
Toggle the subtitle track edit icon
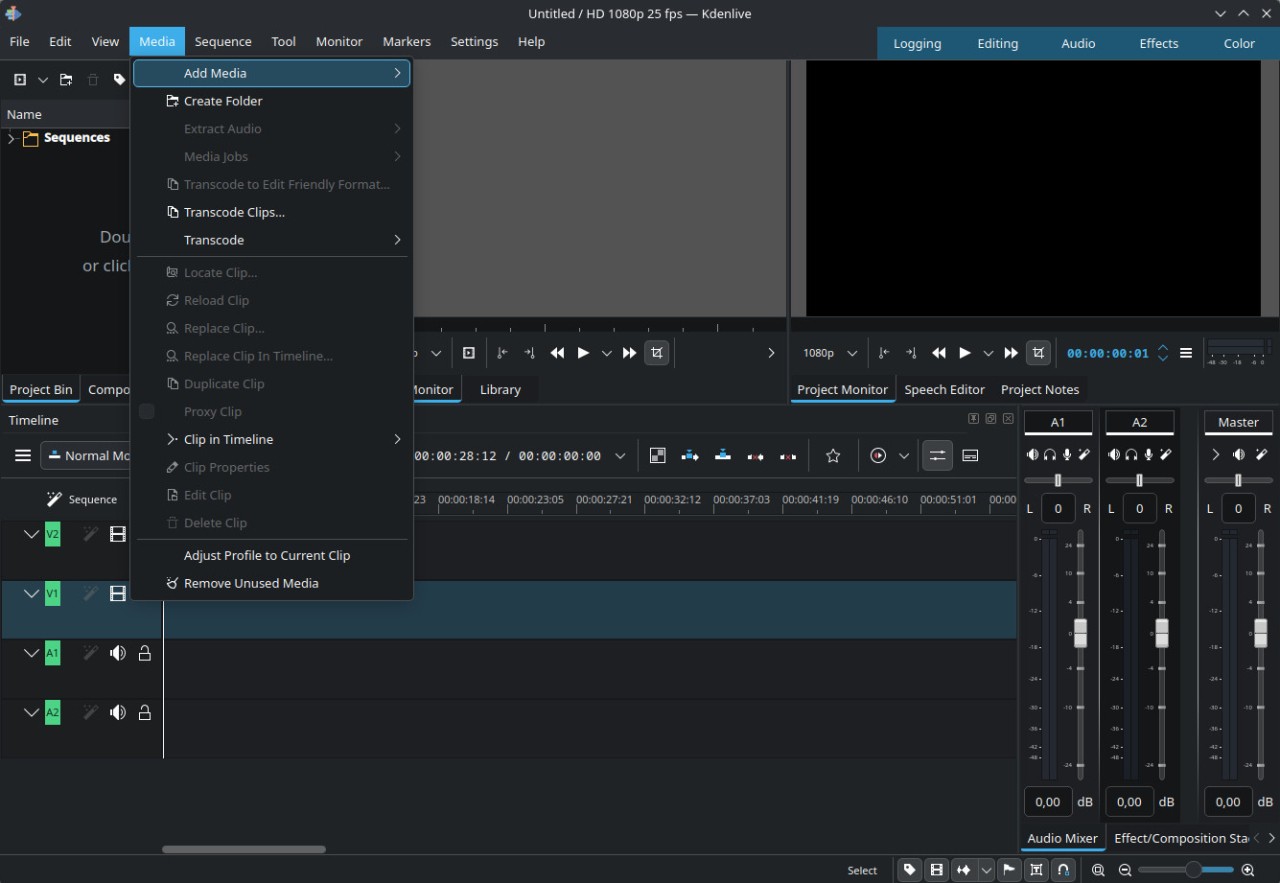click(970, 456)
